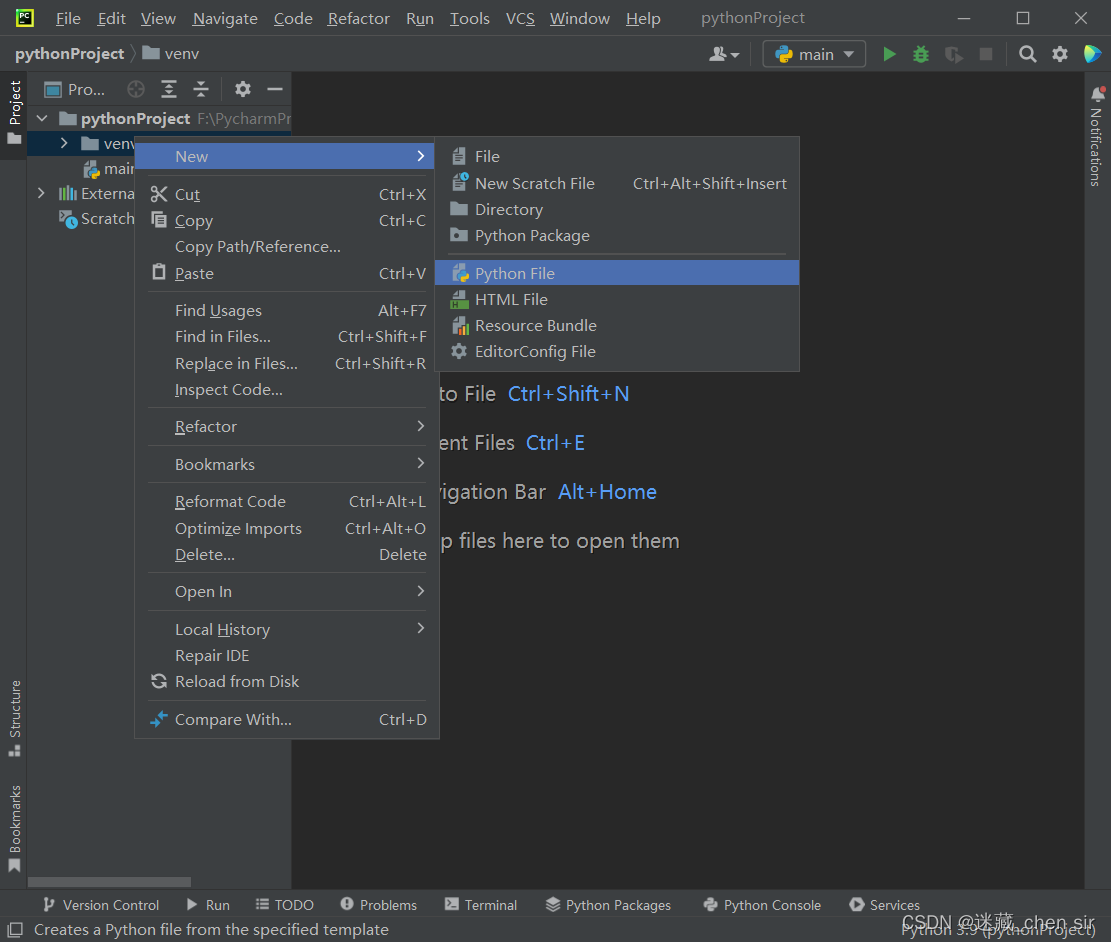Choose EditorConfig File option
Viewport: 1111px width, 942px height.
(x=617, y=352)
